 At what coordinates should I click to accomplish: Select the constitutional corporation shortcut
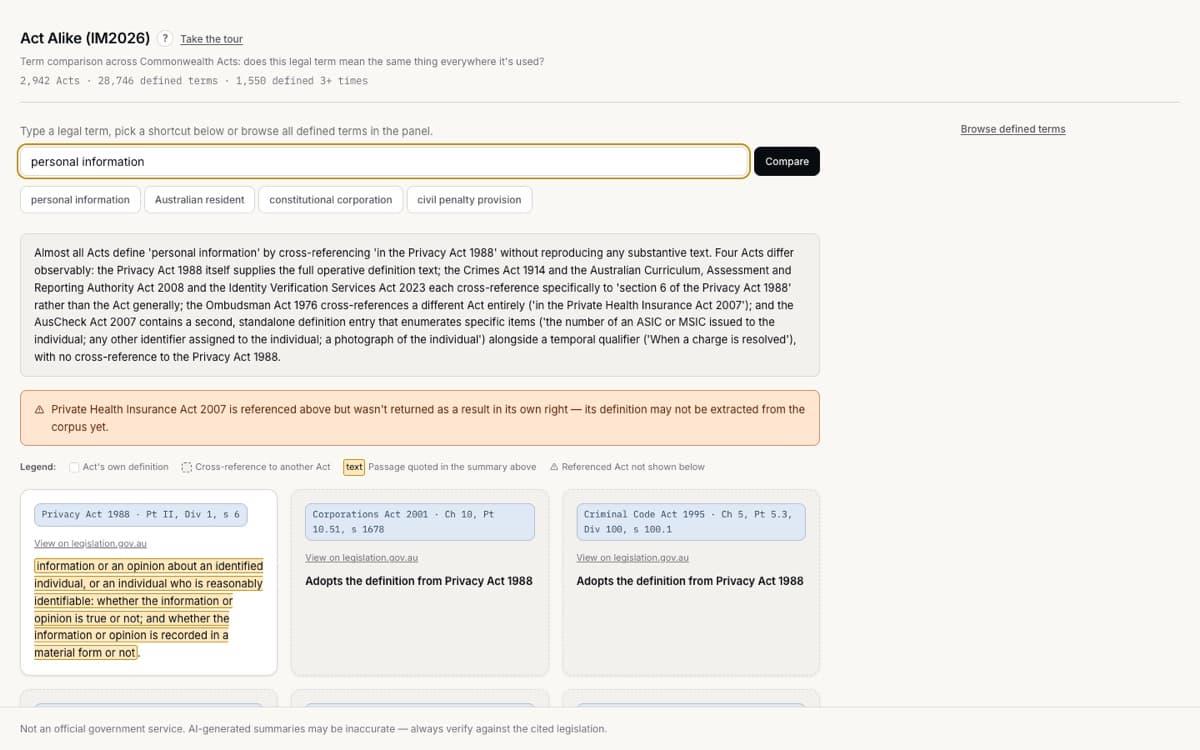331,200
